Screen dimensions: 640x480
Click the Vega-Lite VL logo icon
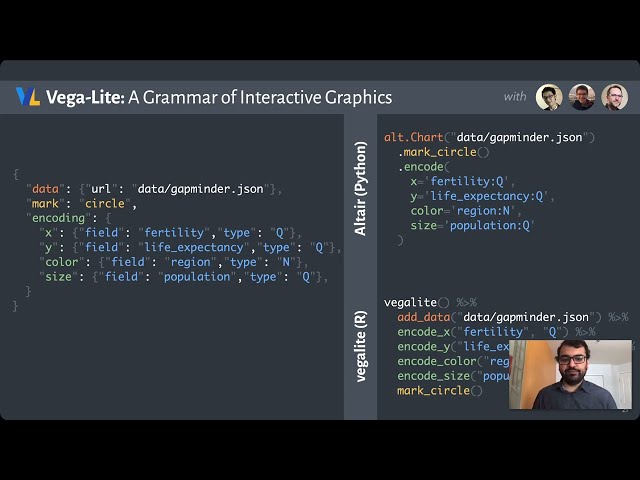[x=28, y=97]
